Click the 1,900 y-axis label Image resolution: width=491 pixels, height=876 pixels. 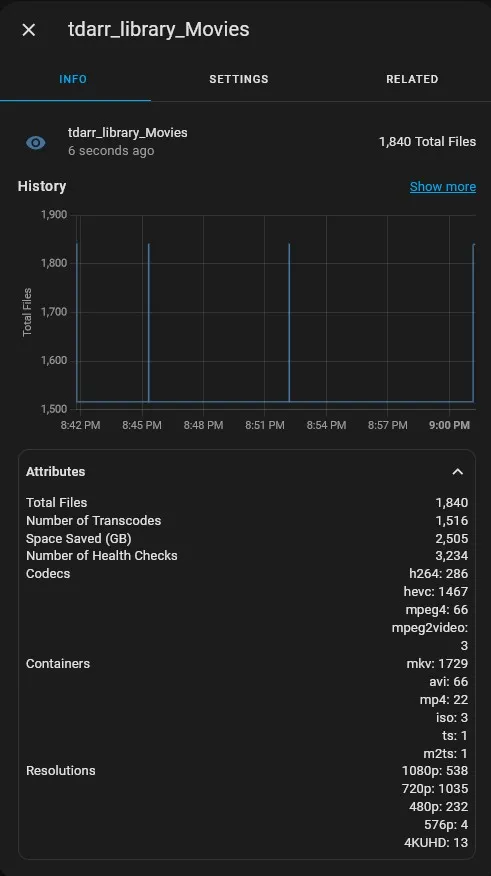[54, 215]
